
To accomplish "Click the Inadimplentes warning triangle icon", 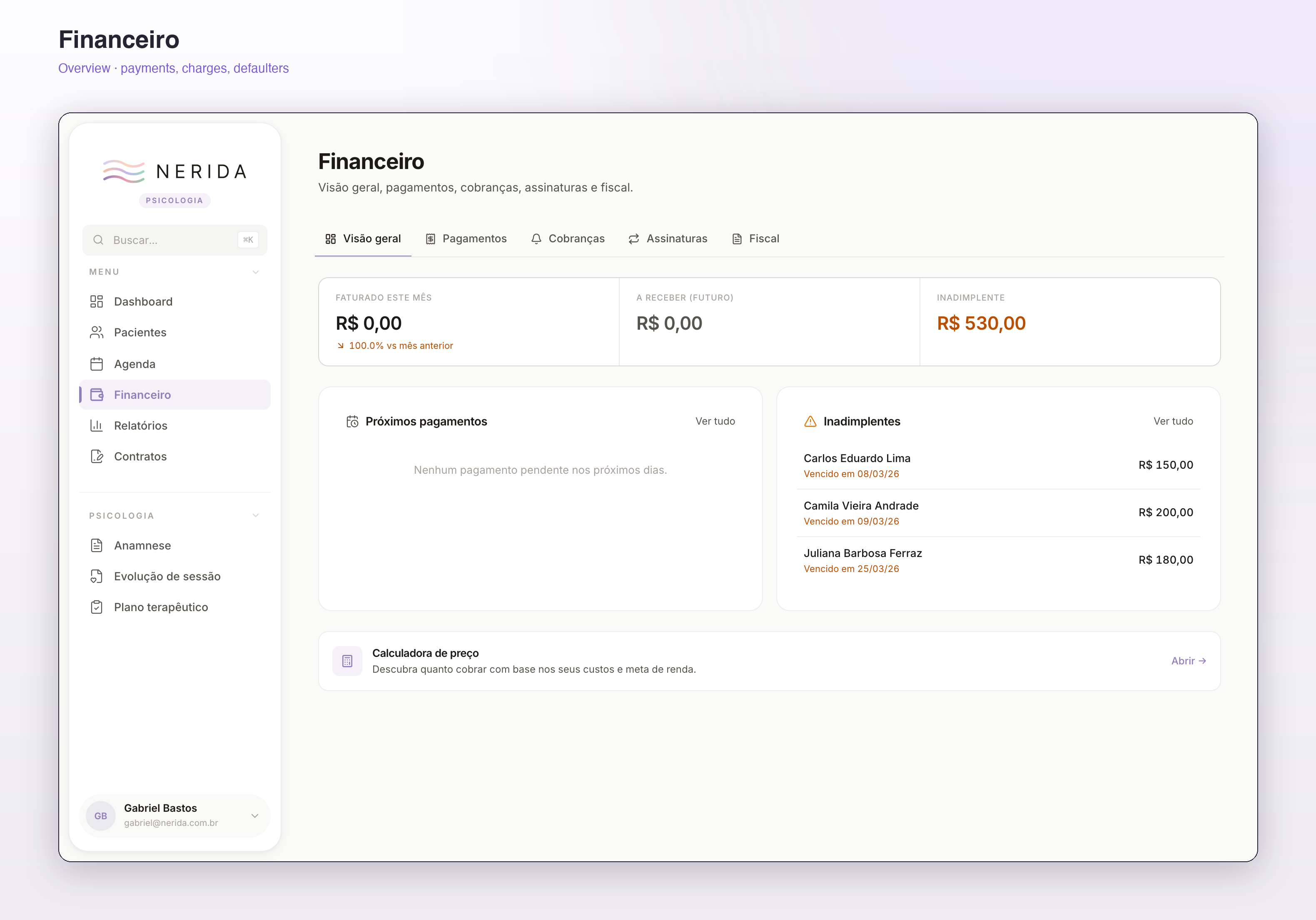I will pyautogui.click(x=810, y=422).
